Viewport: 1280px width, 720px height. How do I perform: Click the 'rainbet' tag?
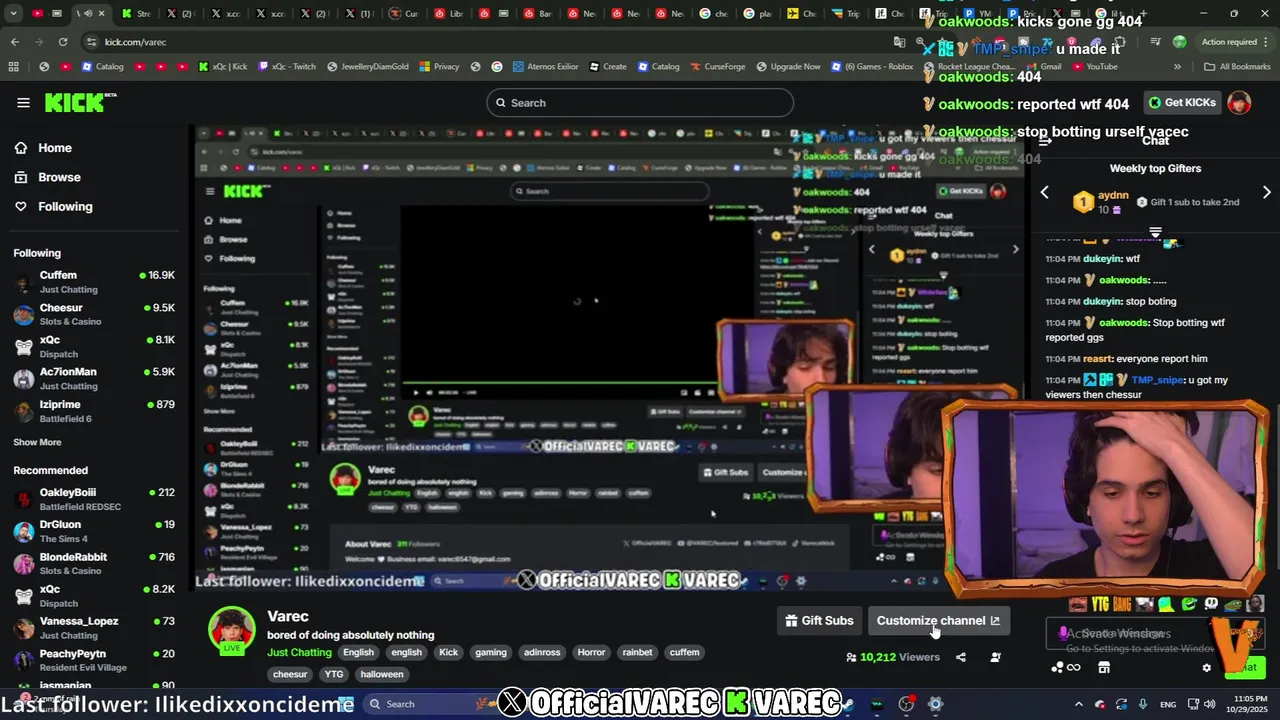tap(637, 652)
